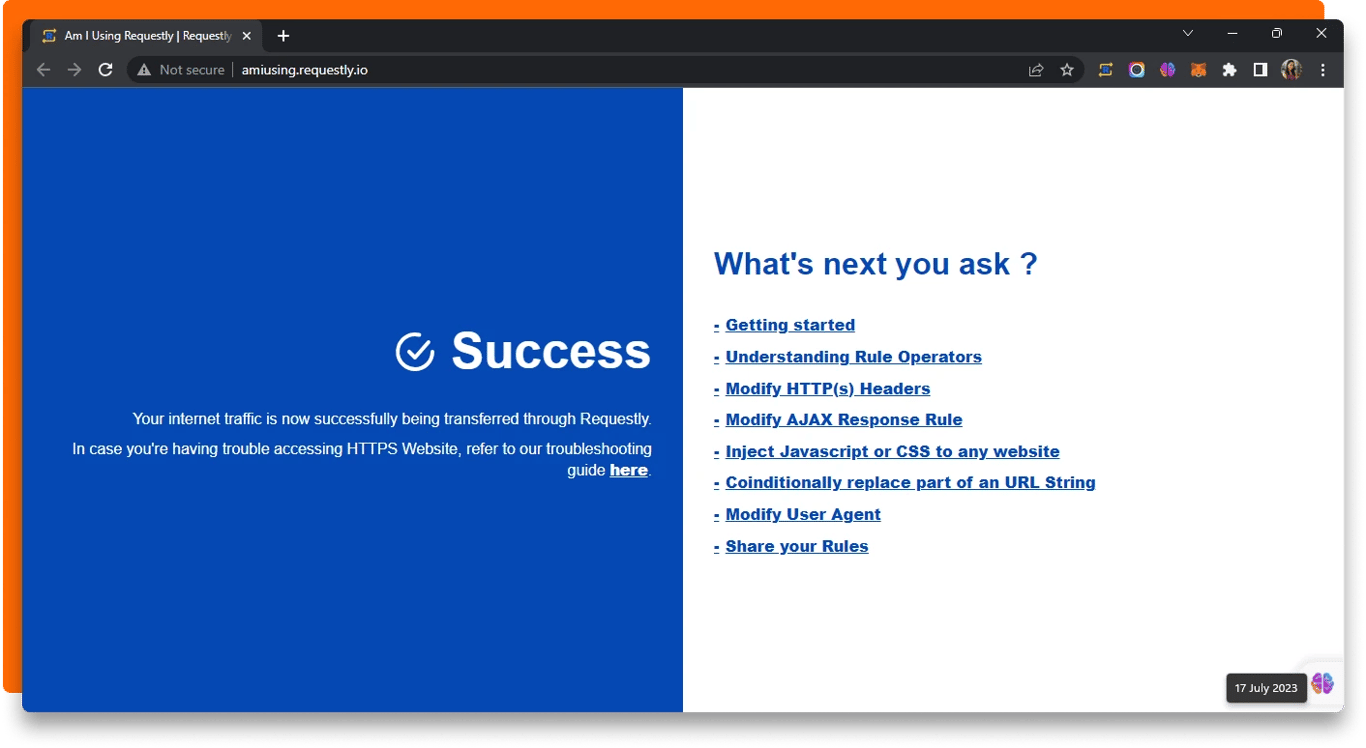Bookmark this page with the star icon
Viewport: 1366px width, 748px height.
coord(1067,70)
